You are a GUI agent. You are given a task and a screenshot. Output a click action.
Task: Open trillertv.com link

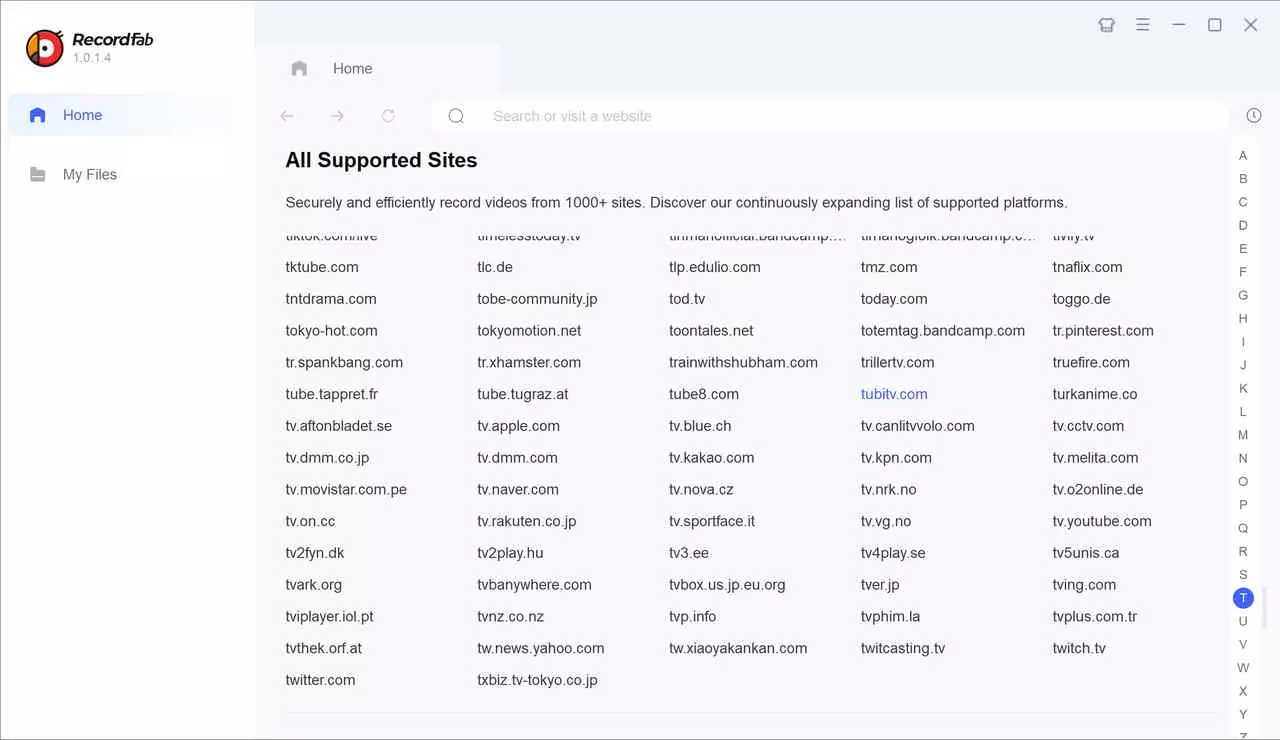[897, 363]
